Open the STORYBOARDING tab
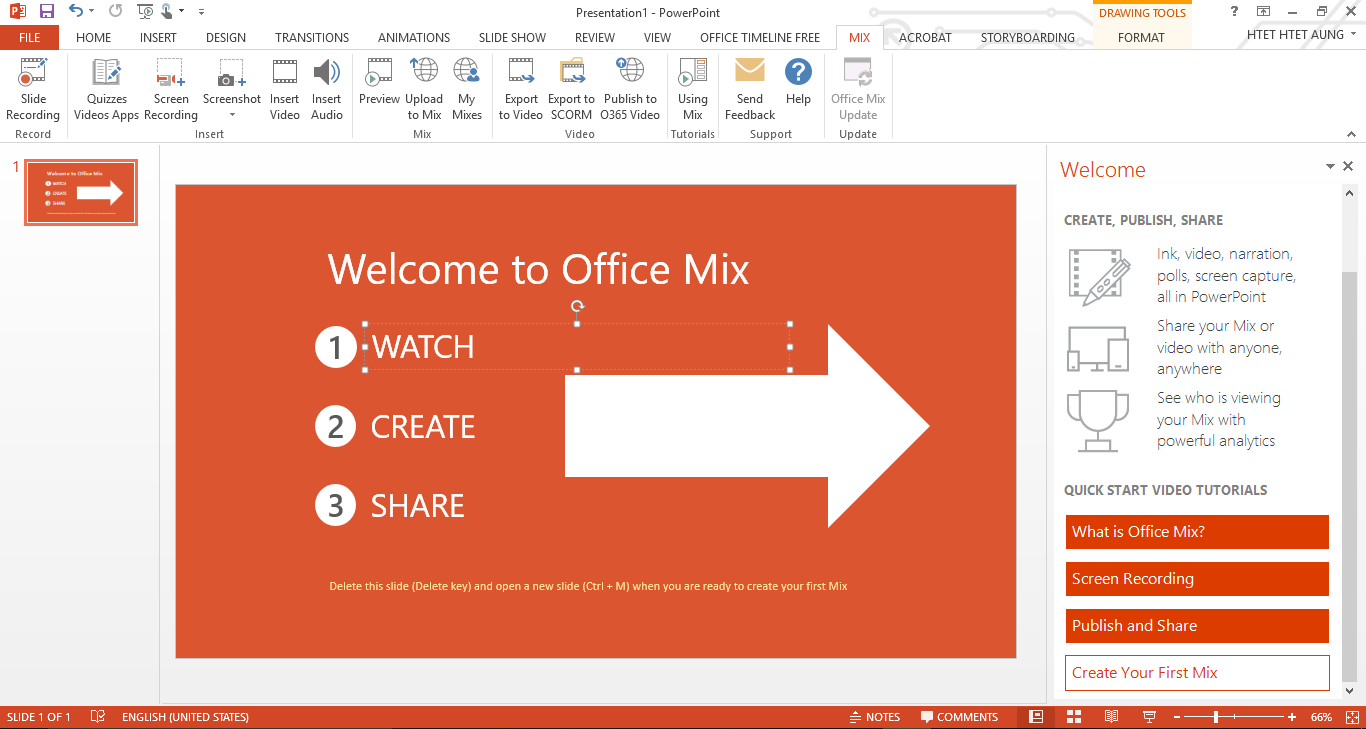 [x=1028, y=38]
